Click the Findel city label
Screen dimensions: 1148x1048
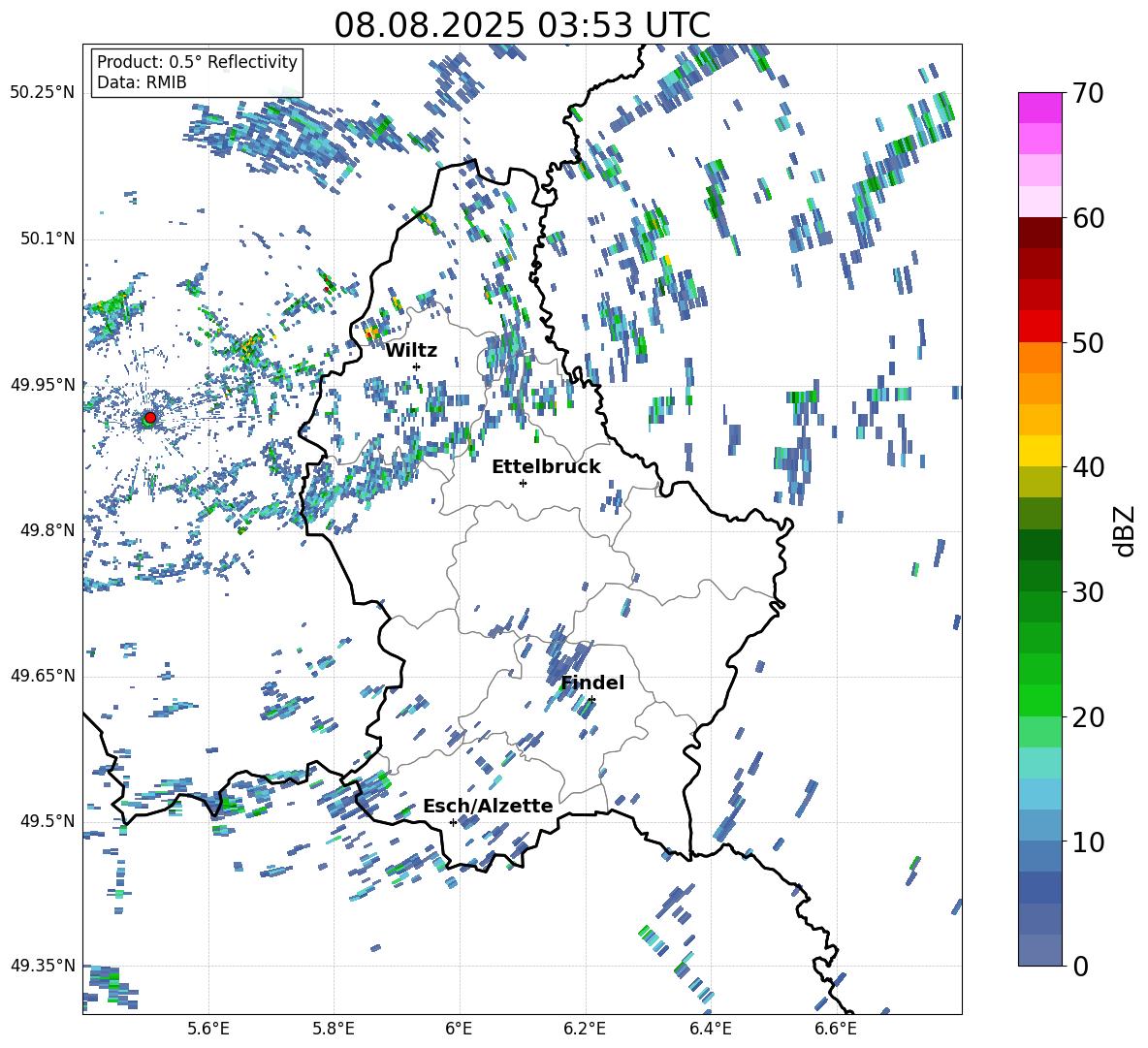[592, 683]
